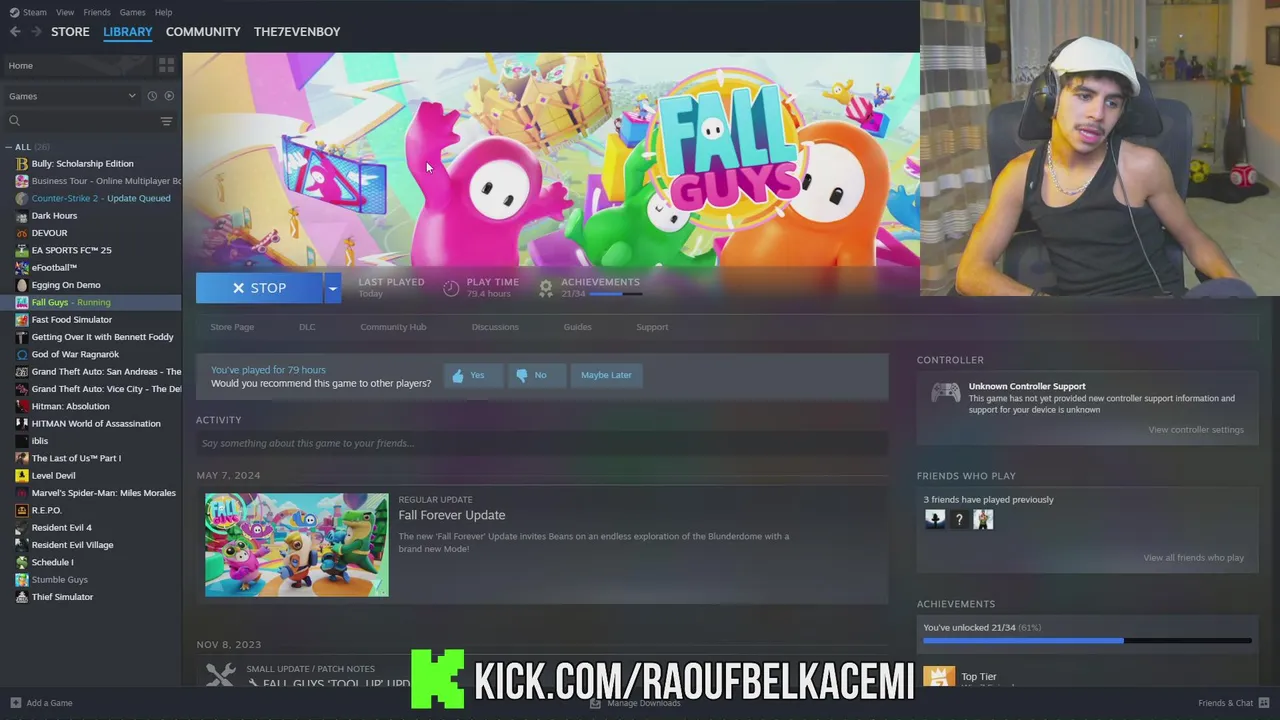1280x720 pixels.
Task: Open View controller settings link
Action: click(1196, 430)
